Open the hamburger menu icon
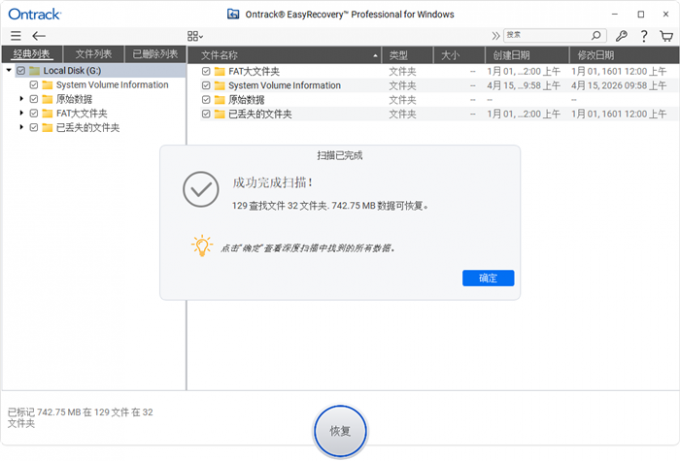Image resolution: width=680 pixels, height=461 pixels. [x=16, y=36]
